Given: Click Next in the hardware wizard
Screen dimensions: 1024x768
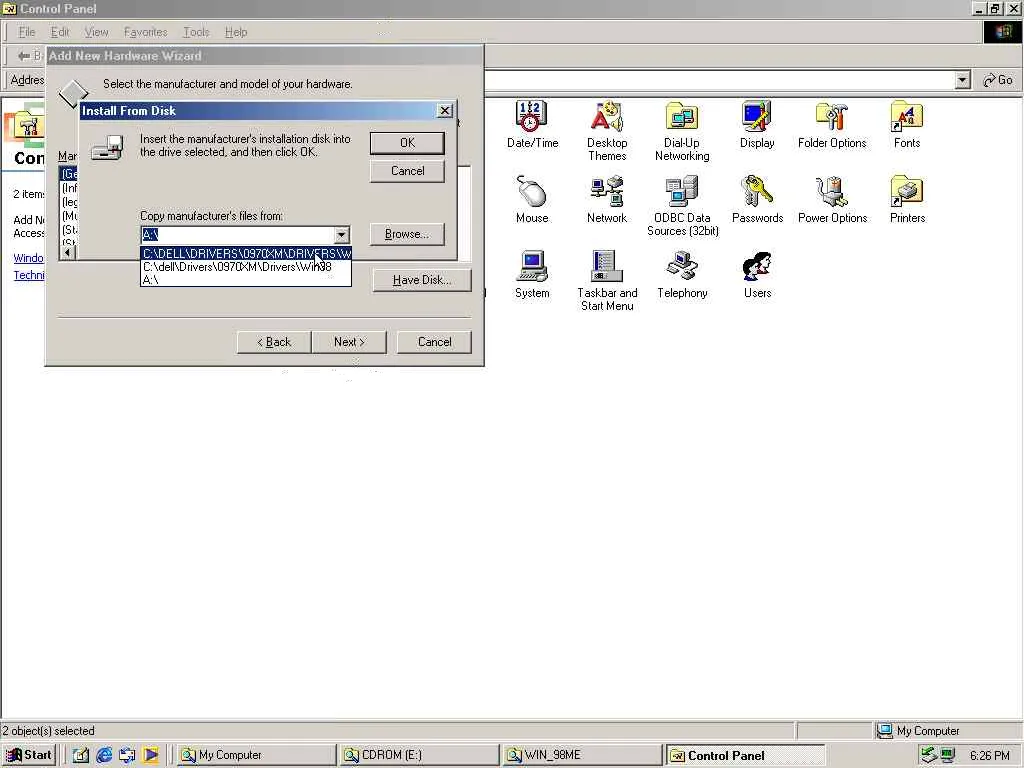Looking at the screenshot, I should pyautogui.click(x=349, y=342).
